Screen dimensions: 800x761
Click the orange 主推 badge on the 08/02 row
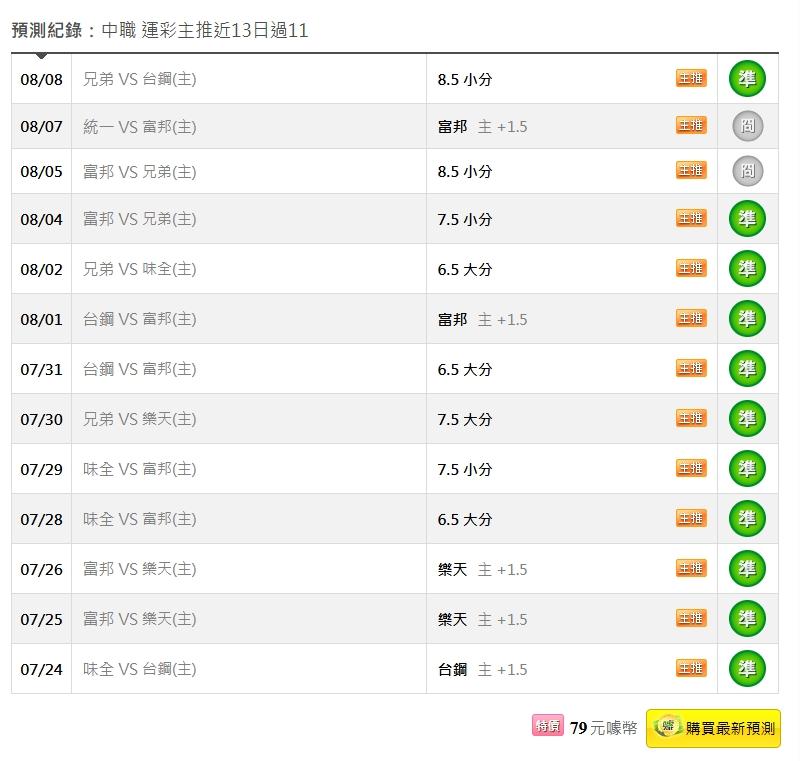(691, 268)
